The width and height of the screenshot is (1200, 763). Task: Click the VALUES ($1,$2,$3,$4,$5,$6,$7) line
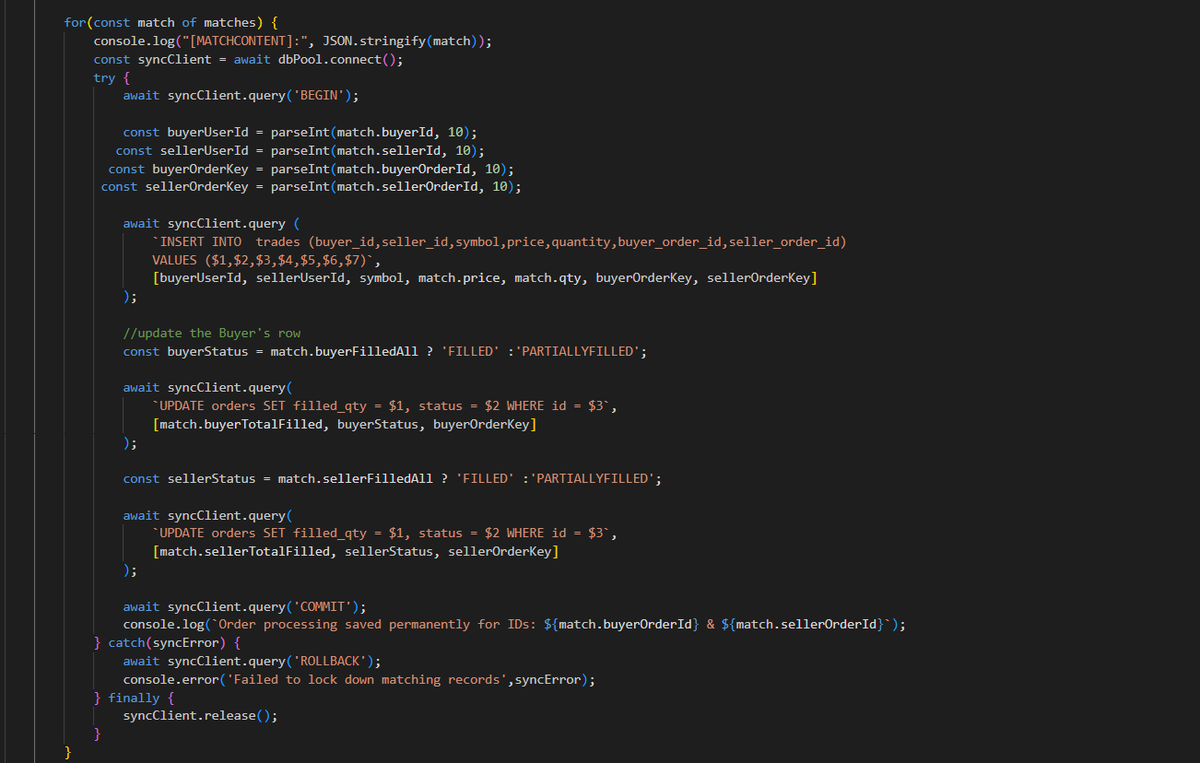coord(263,260)
